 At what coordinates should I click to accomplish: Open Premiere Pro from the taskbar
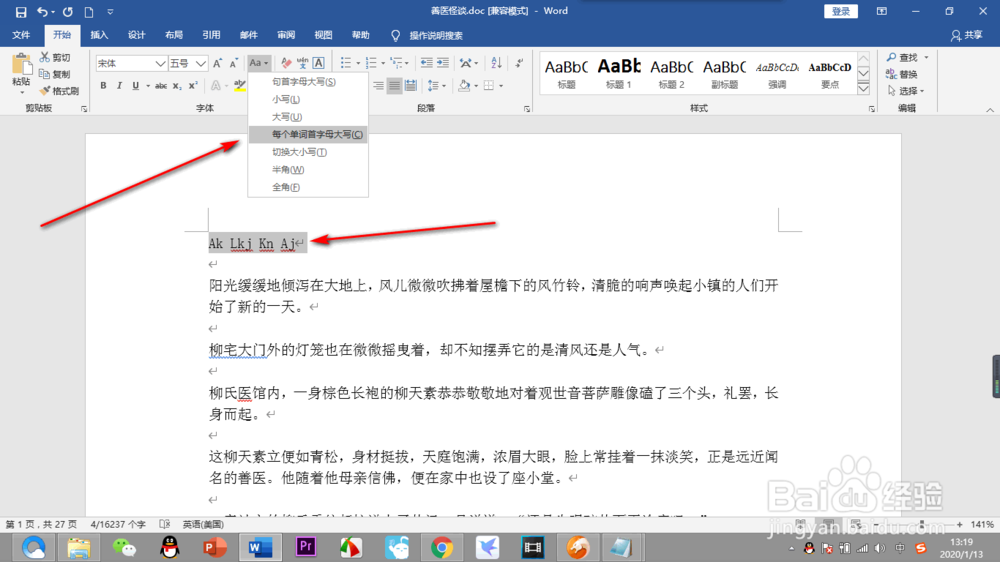click(x=306, y=547)
